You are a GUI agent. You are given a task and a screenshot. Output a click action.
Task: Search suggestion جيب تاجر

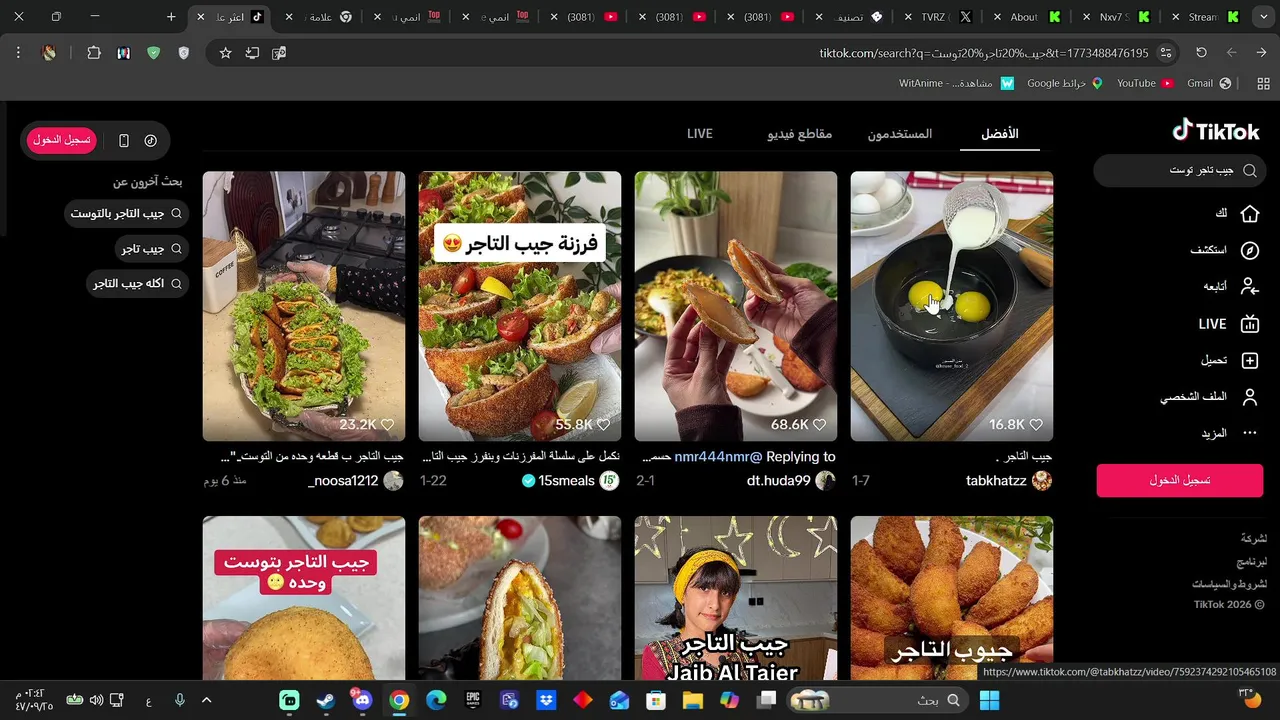[151, 249]
